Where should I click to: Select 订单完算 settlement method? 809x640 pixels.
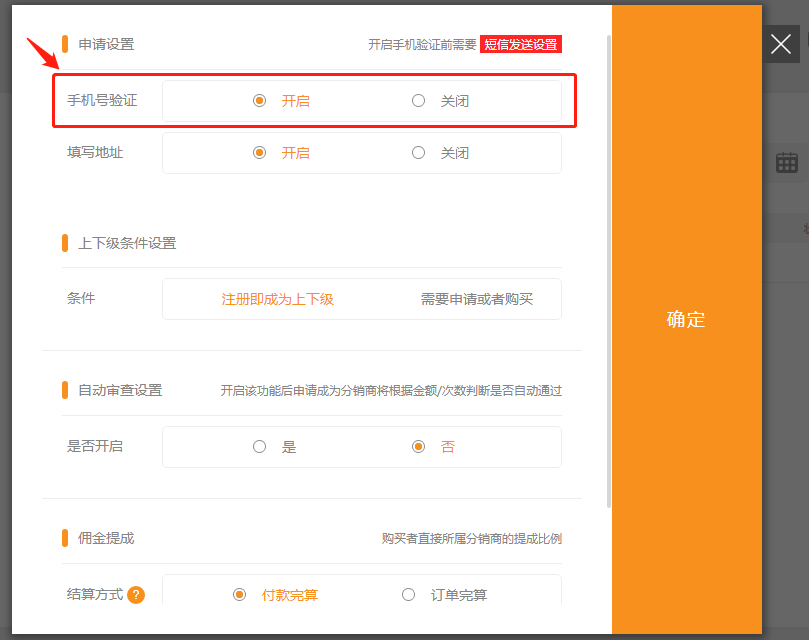tap(409, 595)
